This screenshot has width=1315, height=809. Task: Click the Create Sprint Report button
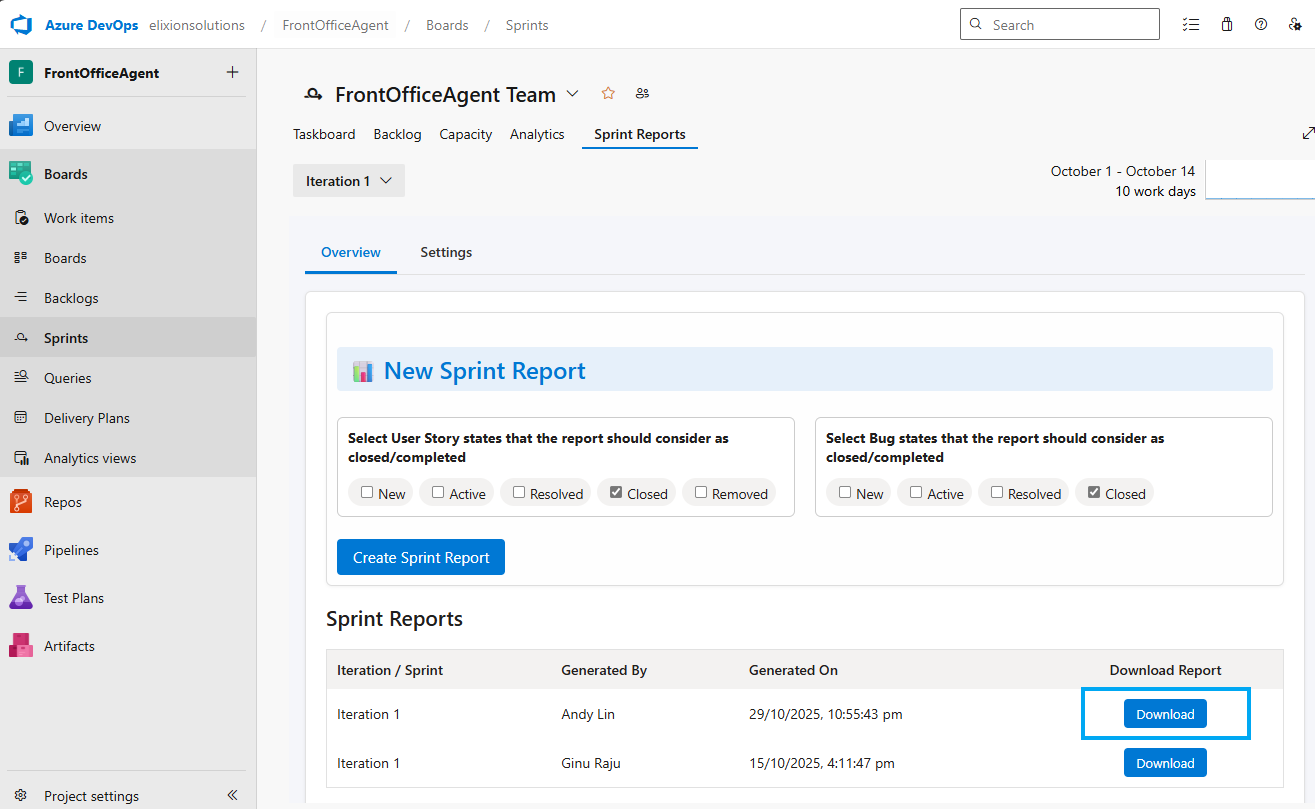tap(421, 557)
